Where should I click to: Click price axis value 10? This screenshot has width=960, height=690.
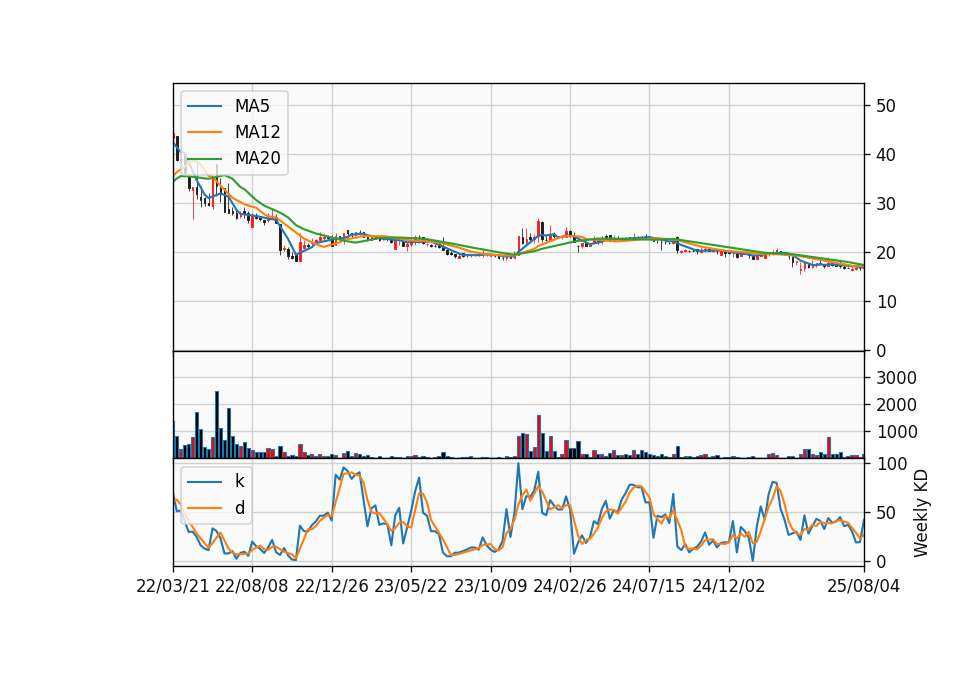click(885, 302)
